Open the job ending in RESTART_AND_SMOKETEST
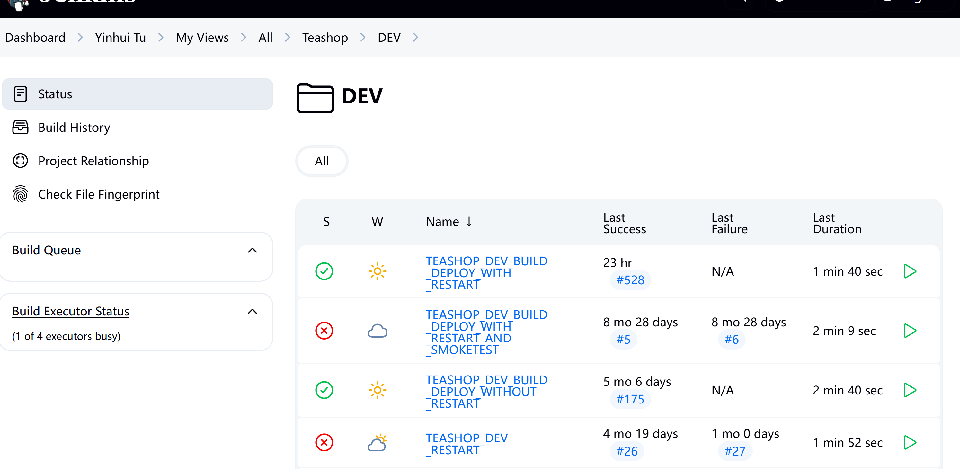The image size is (960, 469). click(x=487, y=332)
